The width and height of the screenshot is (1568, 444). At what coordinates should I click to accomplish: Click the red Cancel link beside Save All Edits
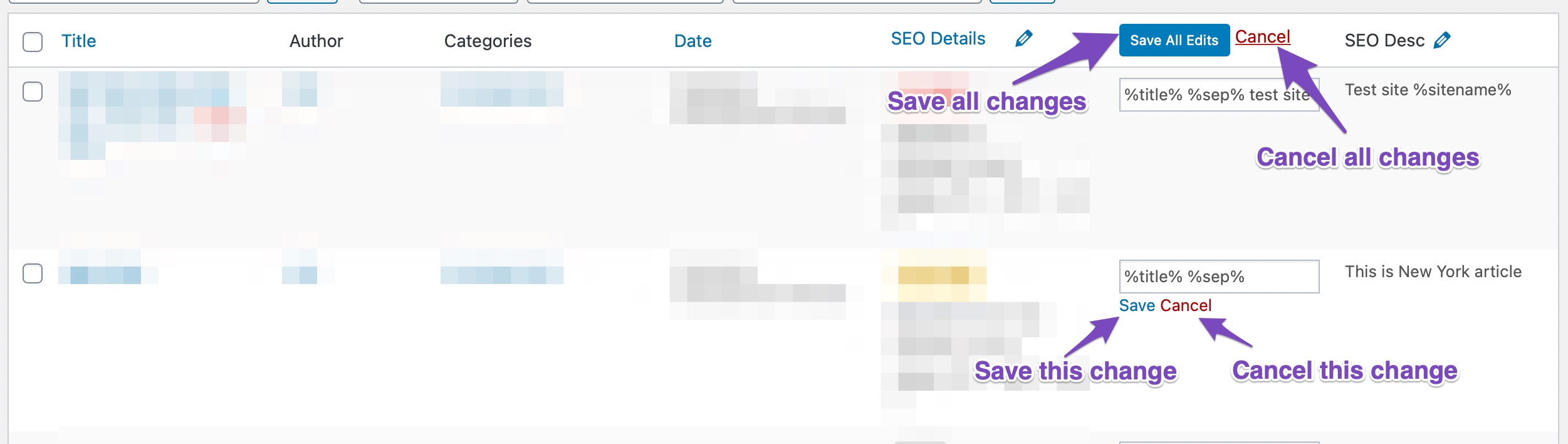click(1262, 37)
